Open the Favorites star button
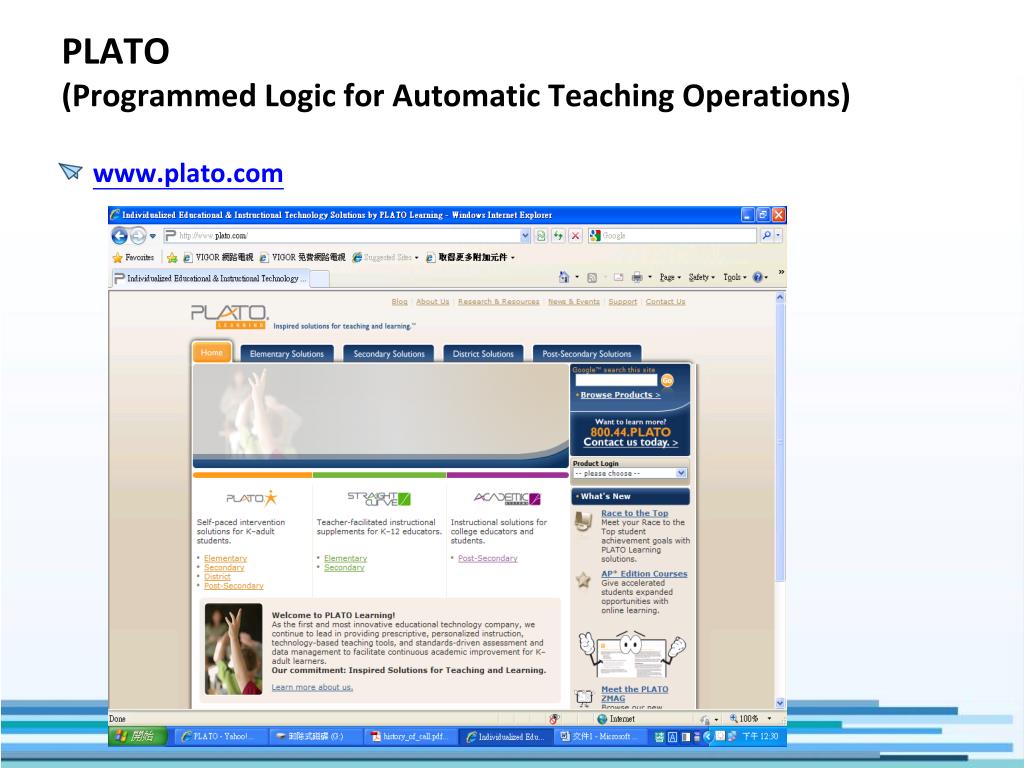1024x768 pixels. (133, 257)
